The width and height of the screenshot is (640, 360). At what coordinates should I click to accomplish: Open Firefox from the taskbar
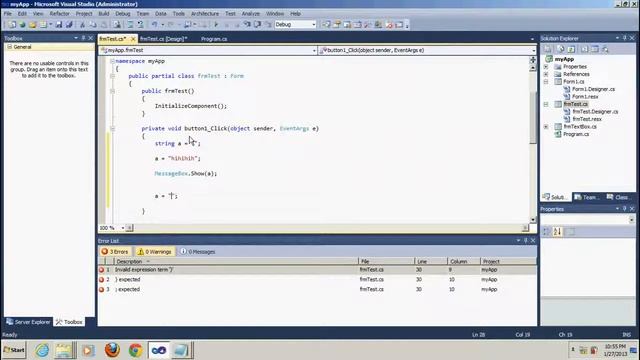[x=112, y=350]
